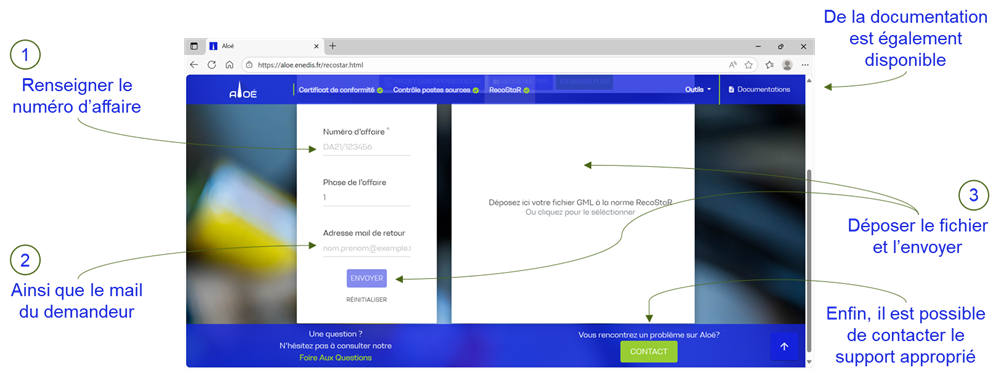Screen dimensions: 1004x378
Task: Open the Foire Aux Questions link
Action: tap(336, 357)
